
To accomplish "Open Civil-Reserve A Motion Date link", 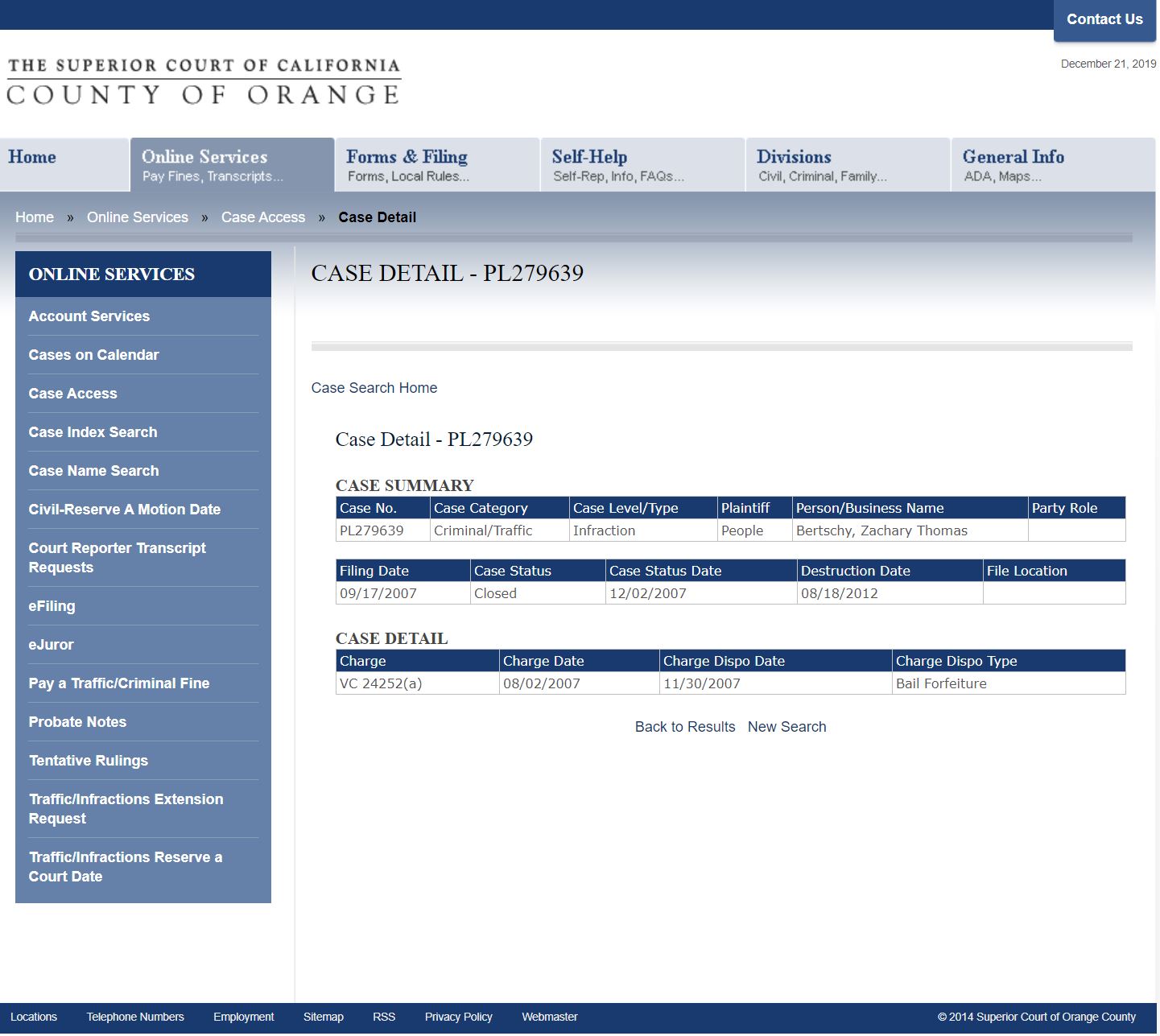I will (x=125, y=510).
